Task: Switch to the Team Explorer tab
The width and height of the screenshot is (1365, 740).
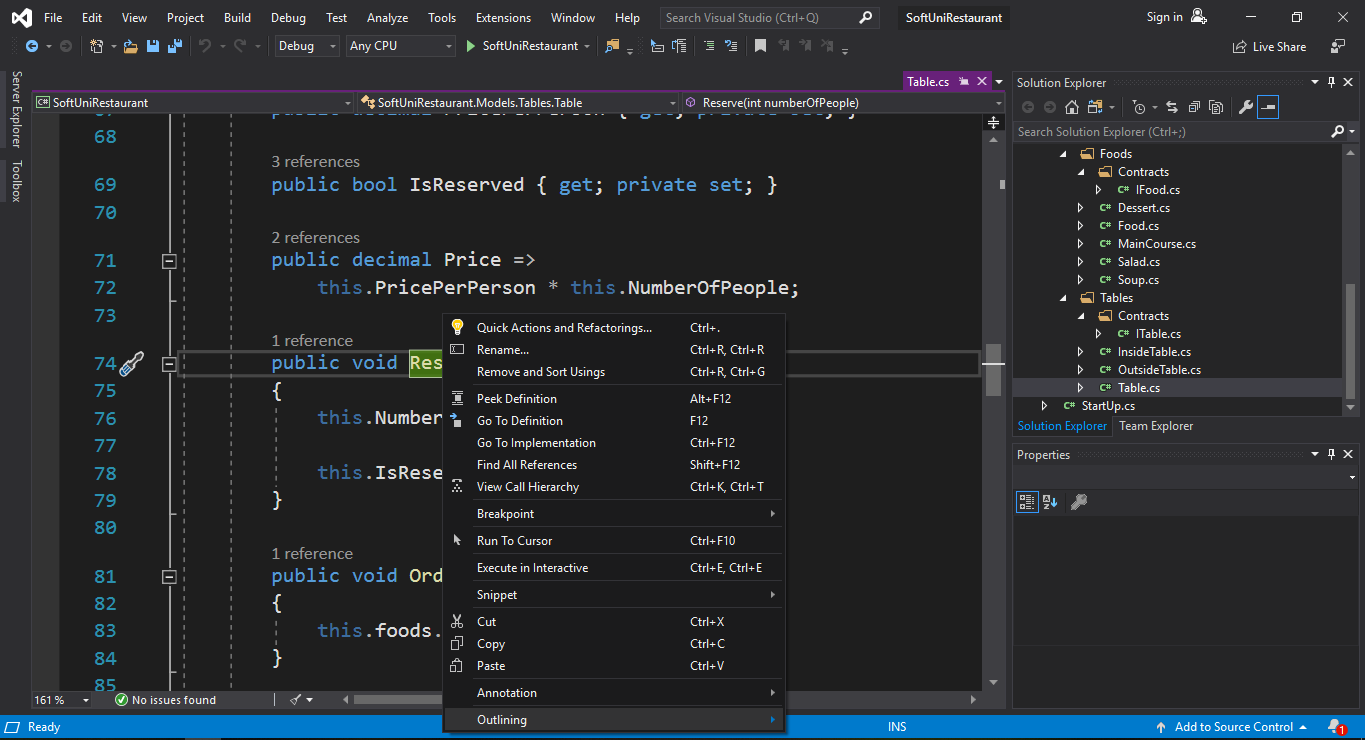Action: (1155, 426)
